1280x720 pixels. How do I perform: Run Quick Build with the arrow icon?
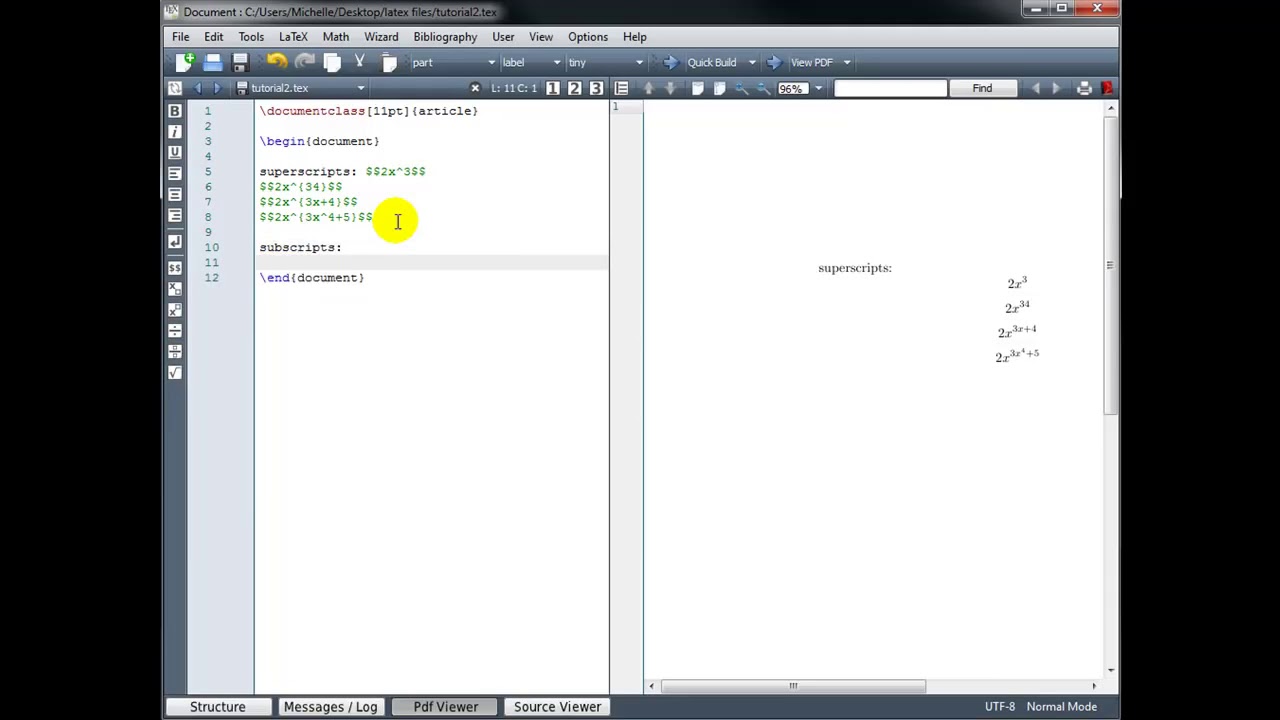[670, 62]
